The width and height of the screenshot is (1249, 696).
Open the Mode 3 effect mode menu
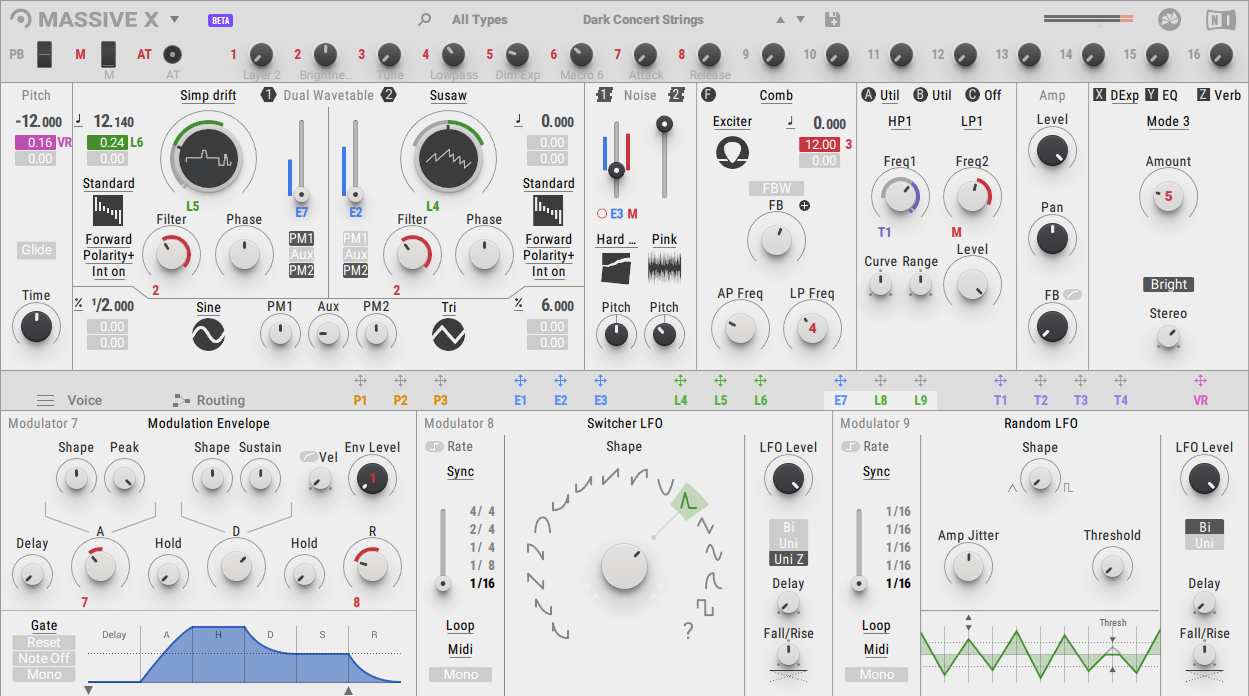pyautogui.click(x=1168, y=122)
